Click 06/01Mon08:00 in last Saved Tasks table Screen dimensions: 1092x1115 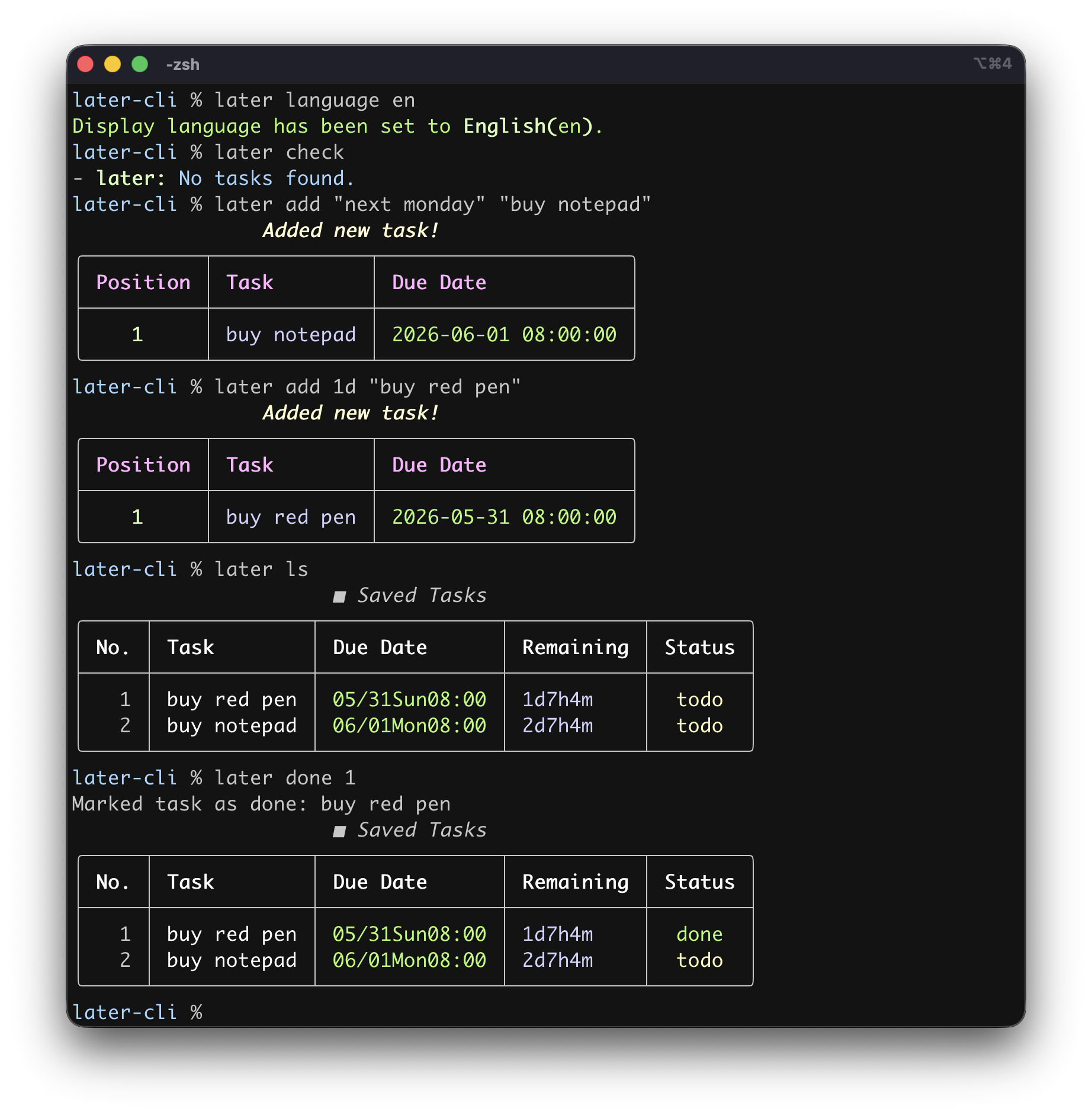[x=409, y=960]
